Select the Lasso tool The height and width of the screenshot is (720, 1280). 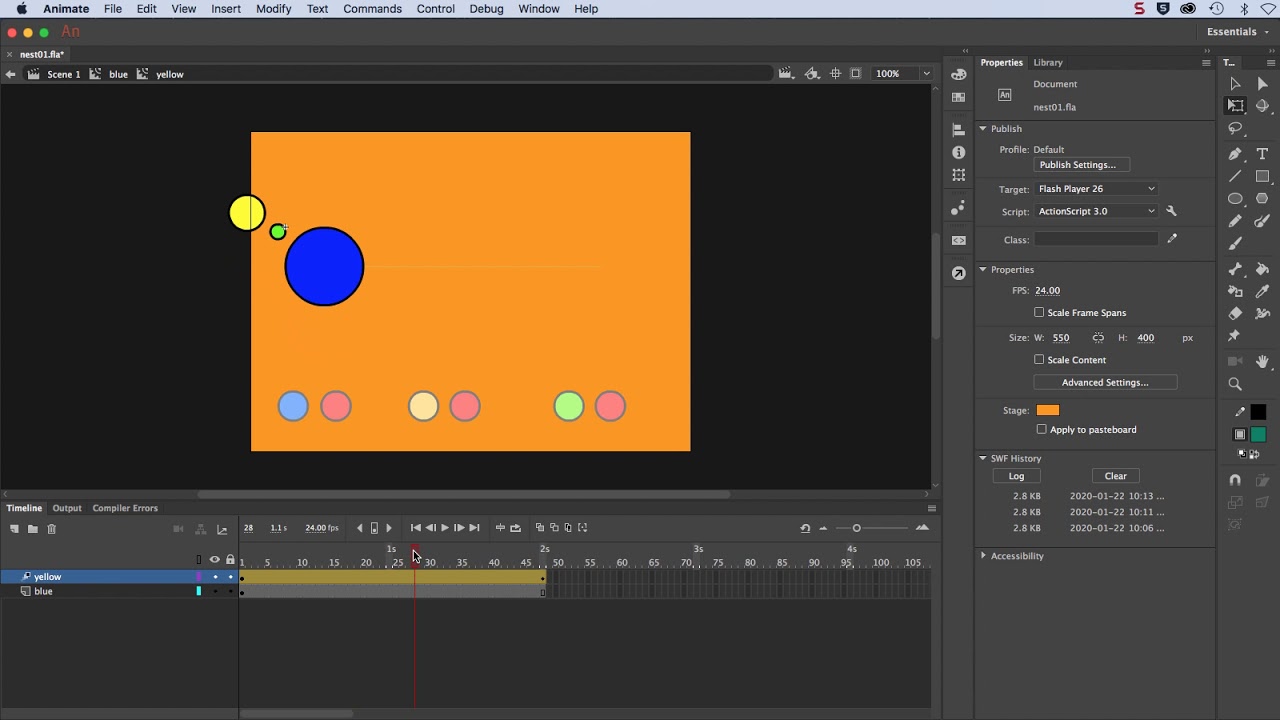(1235, 129)
